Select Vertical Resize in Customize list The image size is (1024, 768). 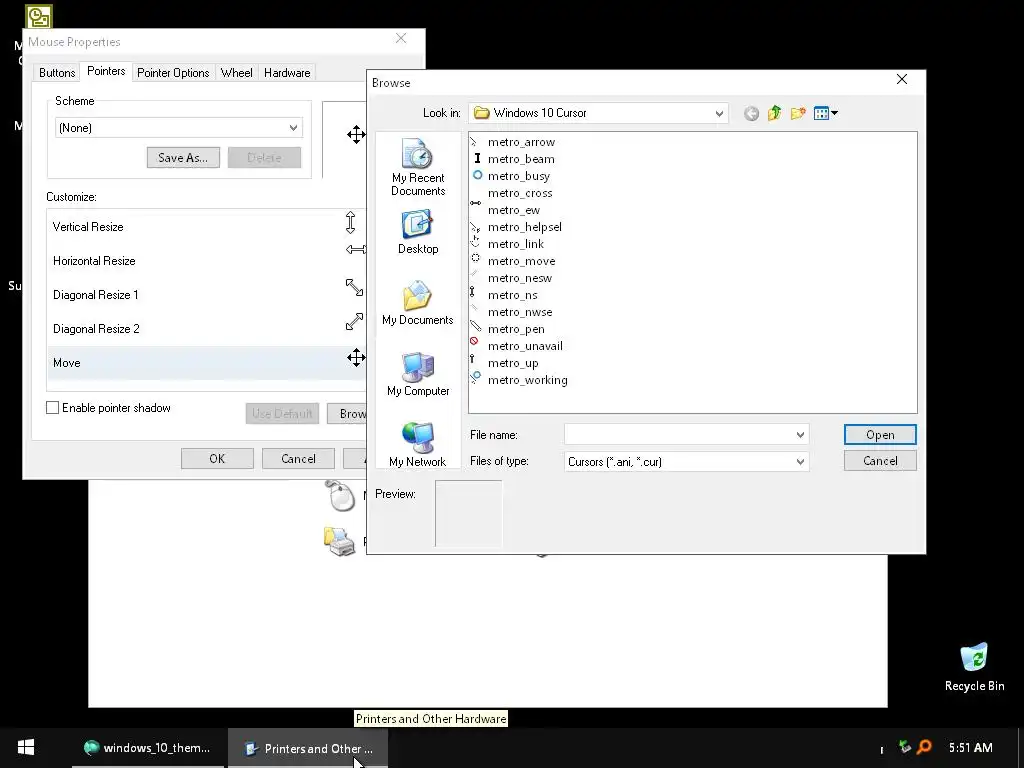tap(206, 227)
